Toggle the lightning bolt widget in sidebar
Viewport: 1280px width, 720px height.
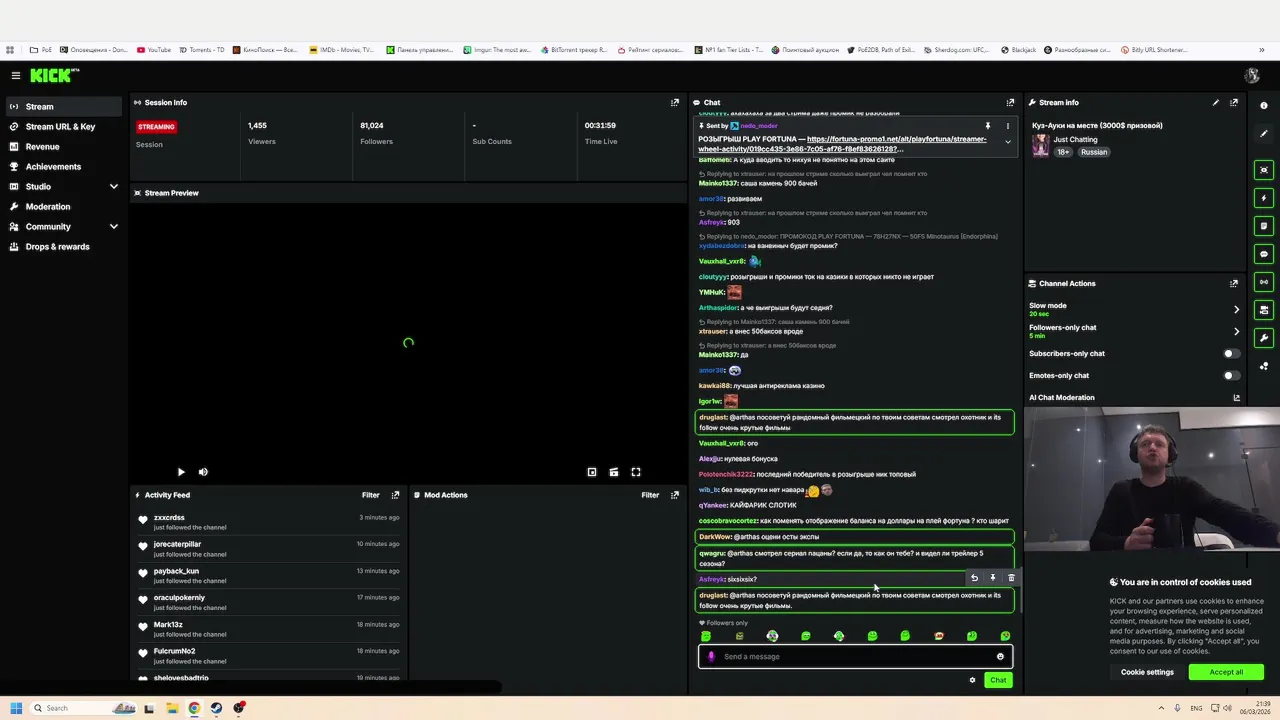(1264, 198)
